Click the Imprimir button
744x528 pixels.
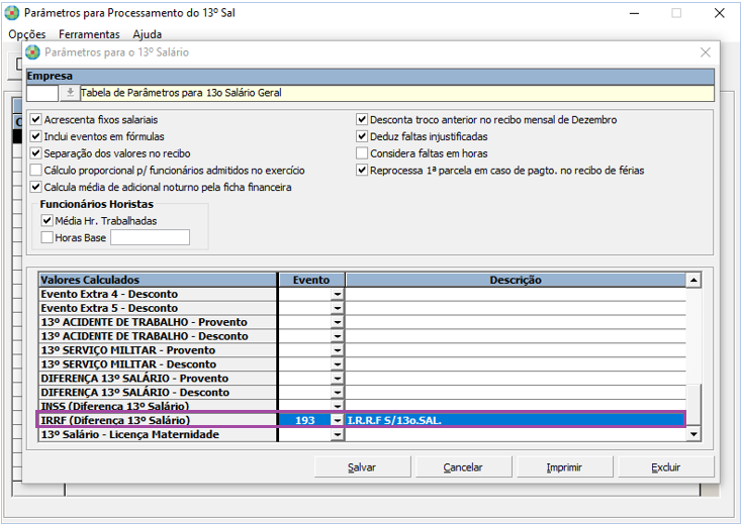[564, 467]
